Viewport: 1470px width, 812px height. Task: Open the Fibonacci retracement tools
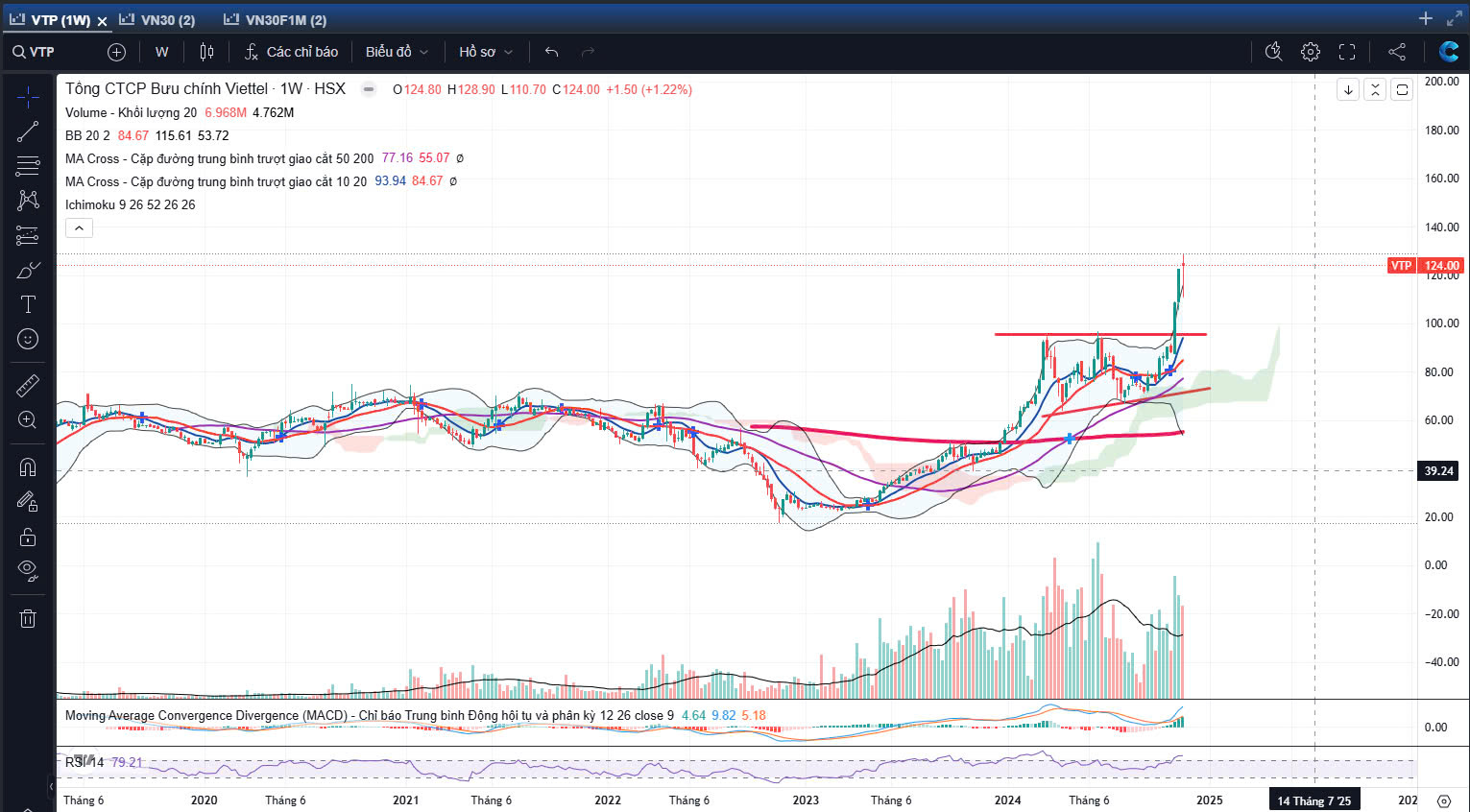[28, 166]
